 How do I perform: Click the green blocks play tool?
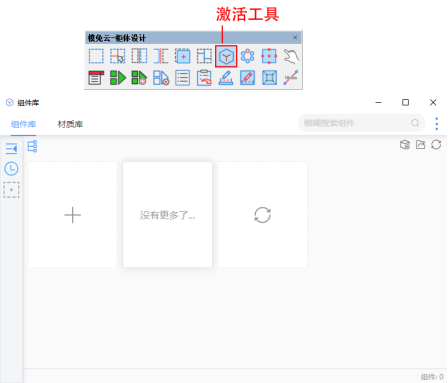118,78
